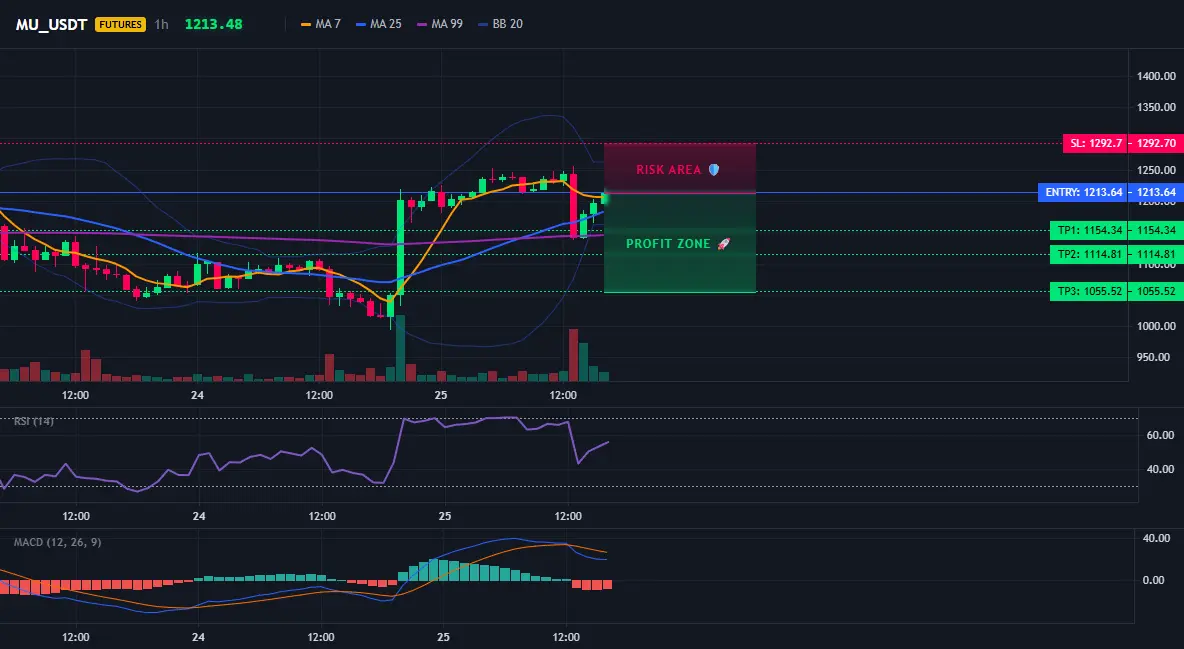Screen dimensions: 1184x649
Task: Toggle the MA 99 legend item
Action: click(439, 24)
